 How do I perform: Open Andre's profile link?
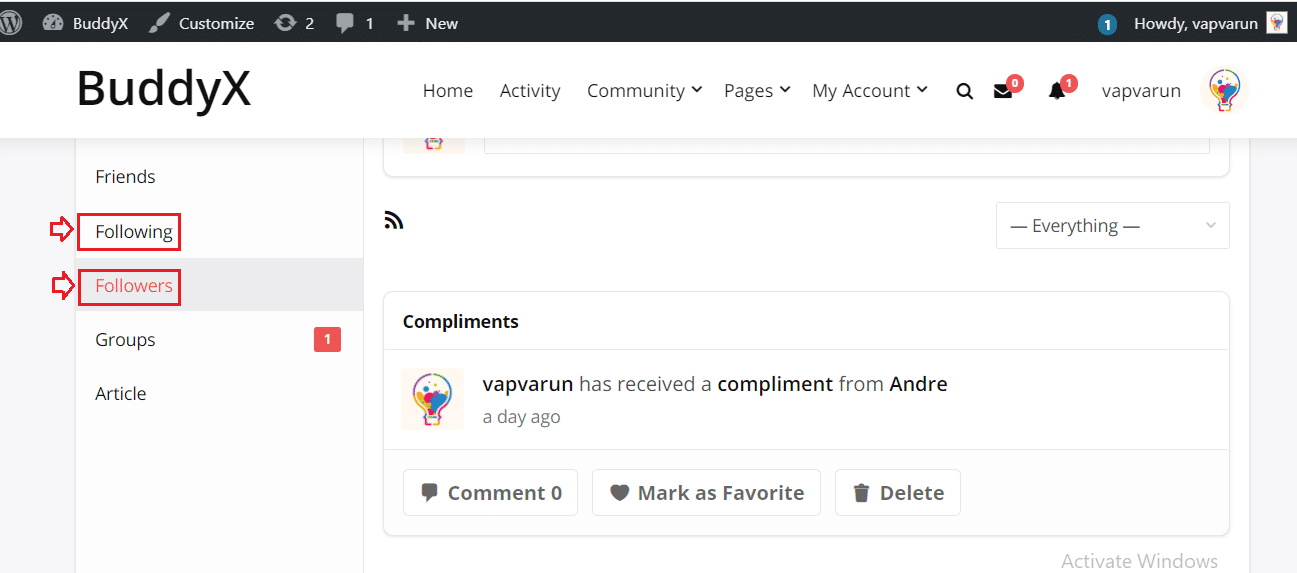(x=918, y=384)
